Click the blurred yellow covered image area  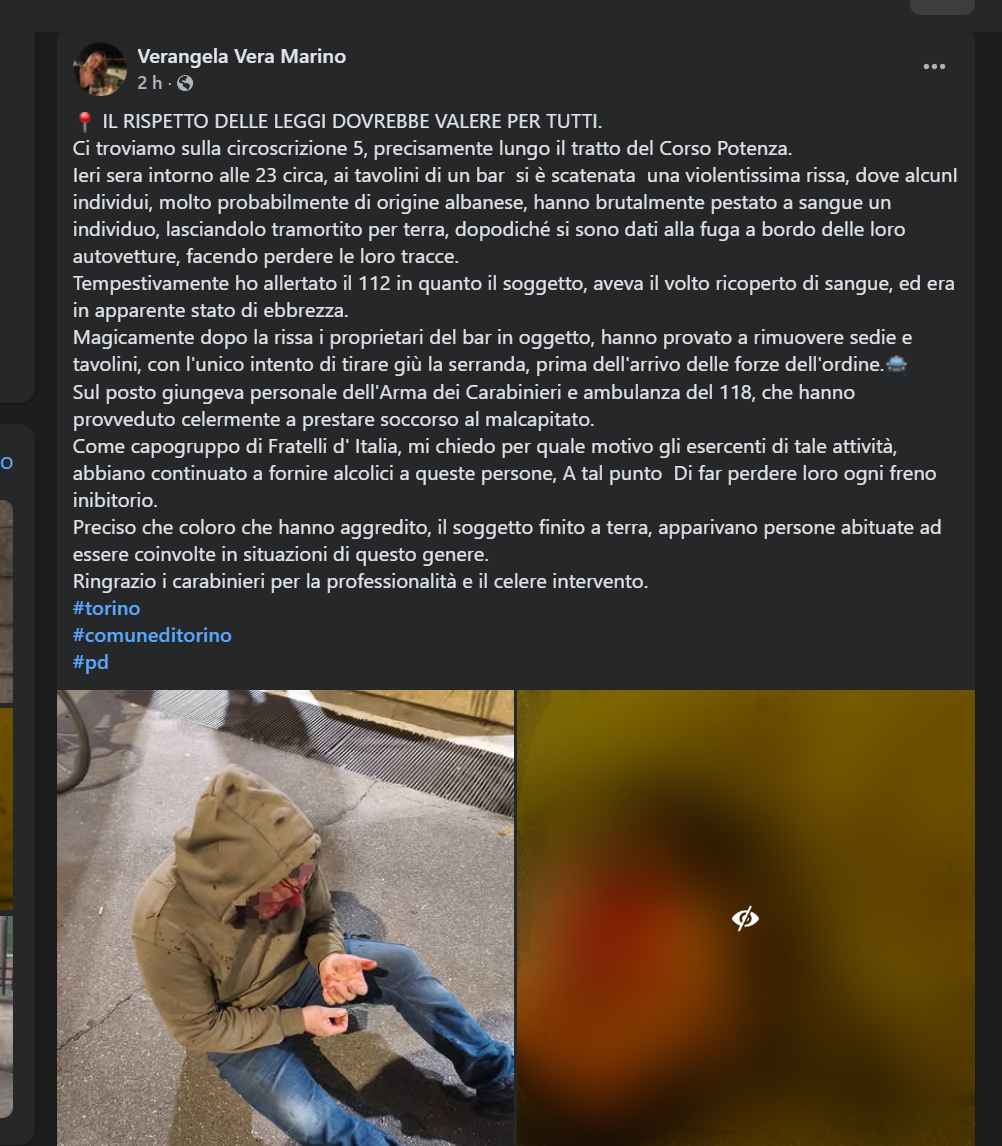click(745, 918)
